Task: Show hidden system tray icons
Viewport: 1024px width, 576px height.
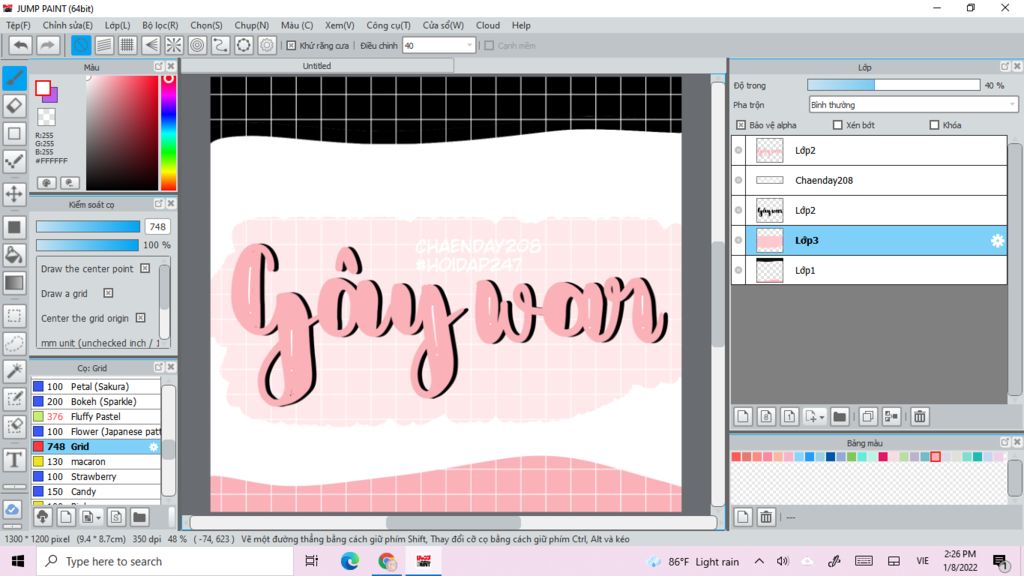Action: pos(759,561)
